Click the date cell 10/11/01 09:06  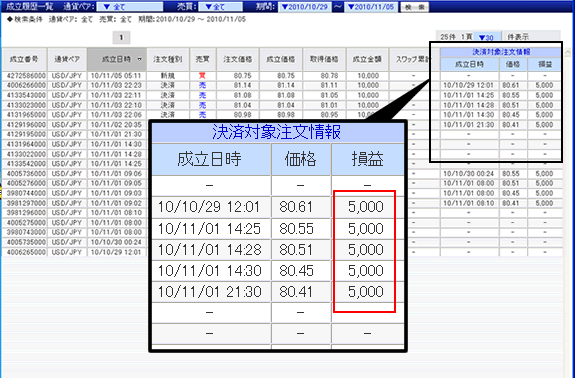pyautogui.click(x=117, y=173)
